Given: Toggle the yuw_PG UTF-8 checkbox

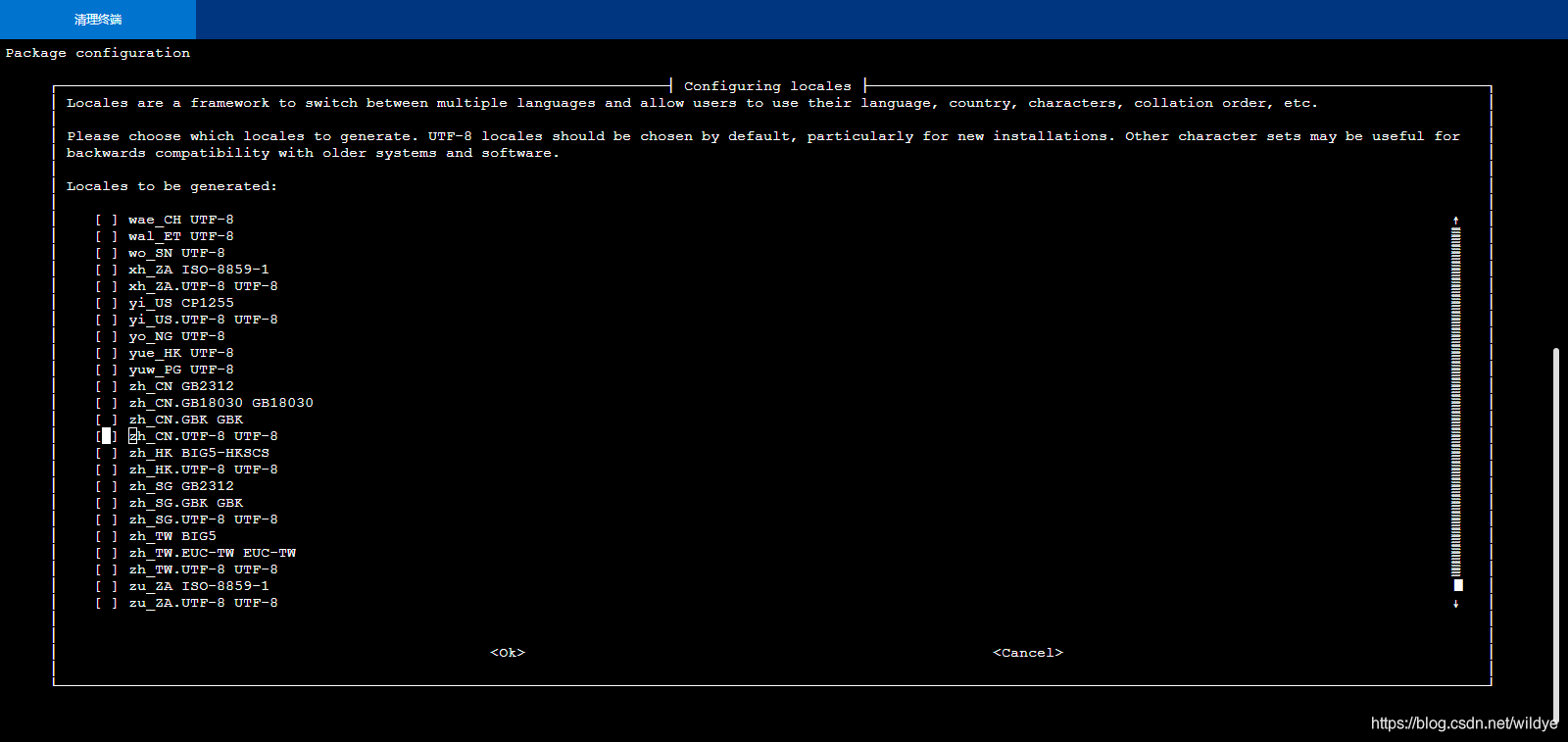Looking at the screenshot, I should click(x=106, y=370).
